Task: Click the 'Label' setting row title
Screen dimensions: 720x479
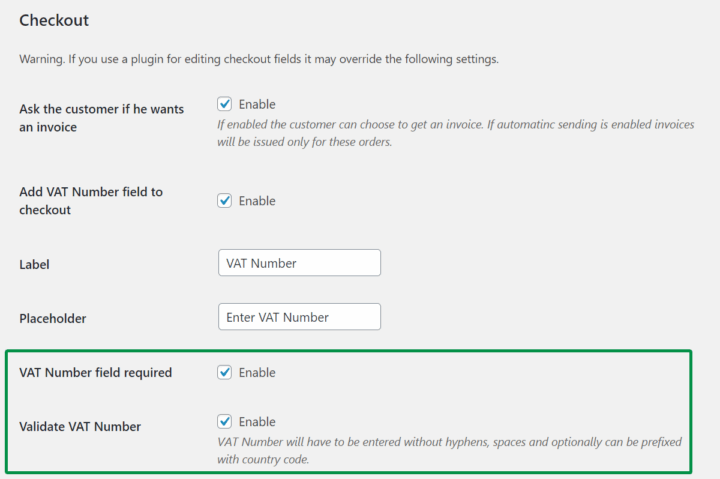Action: click(x=34, y=264)
